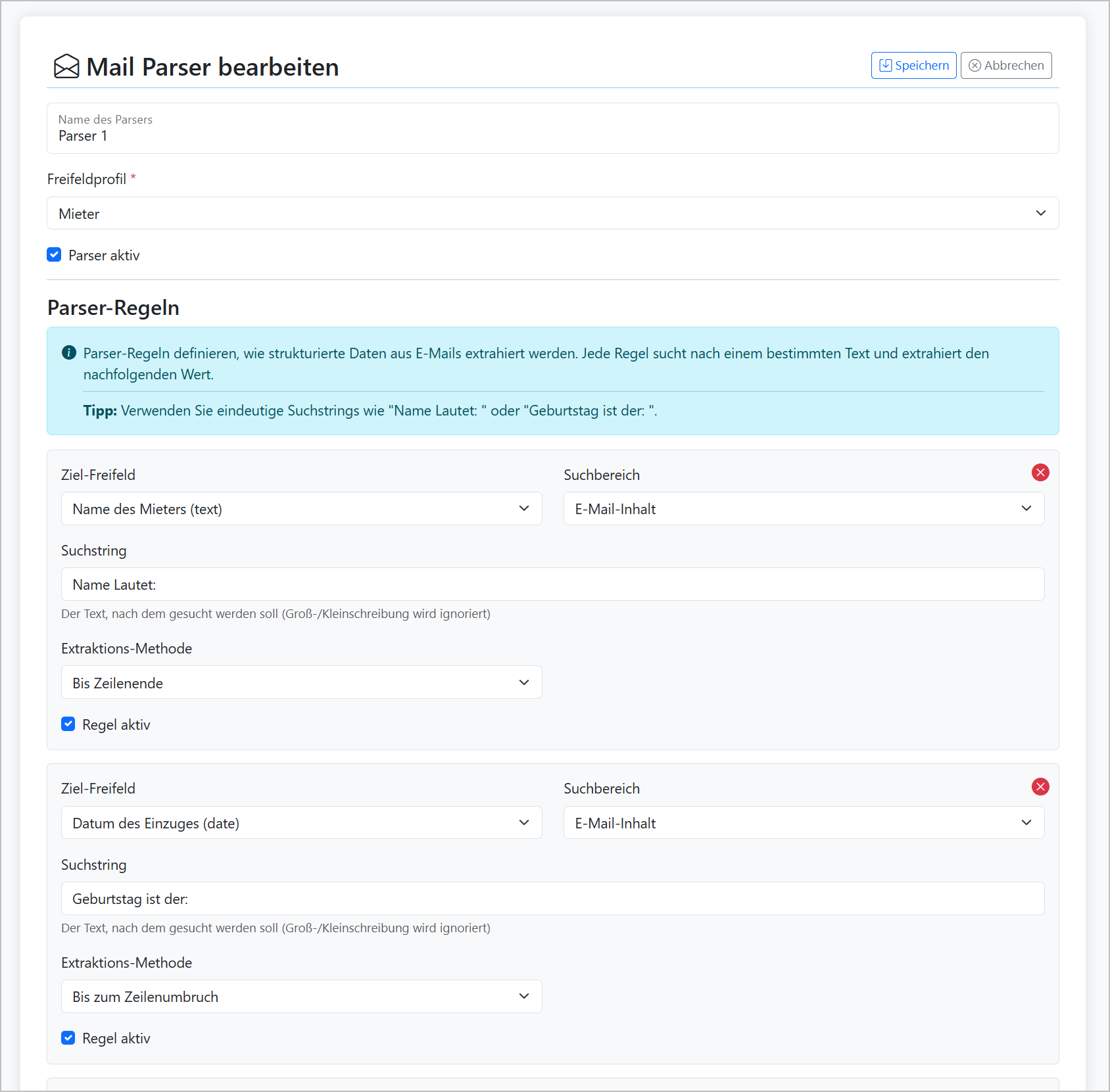
Task: Save the parser with the Speichern button
Action: pyautogui.click(x=913, y=65)
